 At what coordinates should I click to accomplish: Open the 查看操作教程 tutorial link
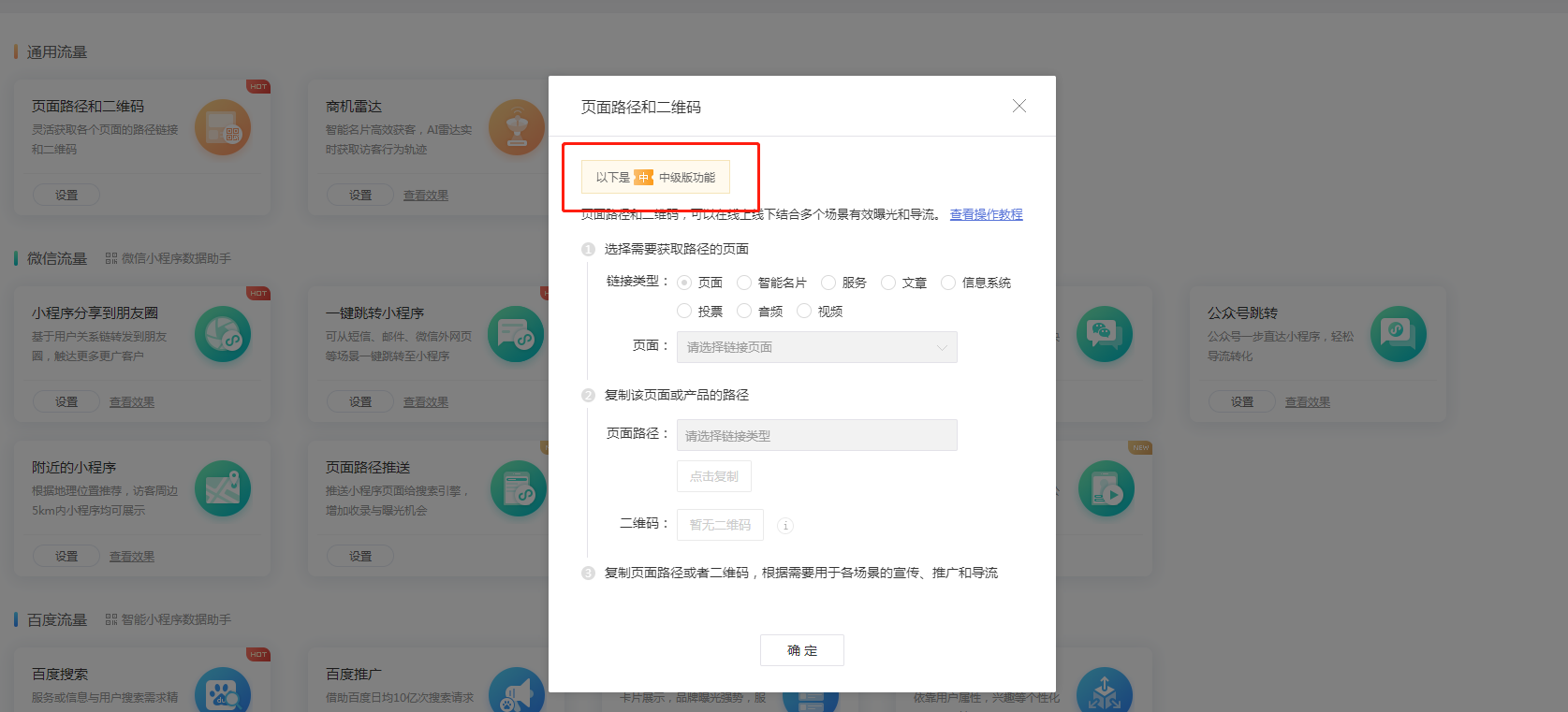pyautogui.click(x=986, y=214)
